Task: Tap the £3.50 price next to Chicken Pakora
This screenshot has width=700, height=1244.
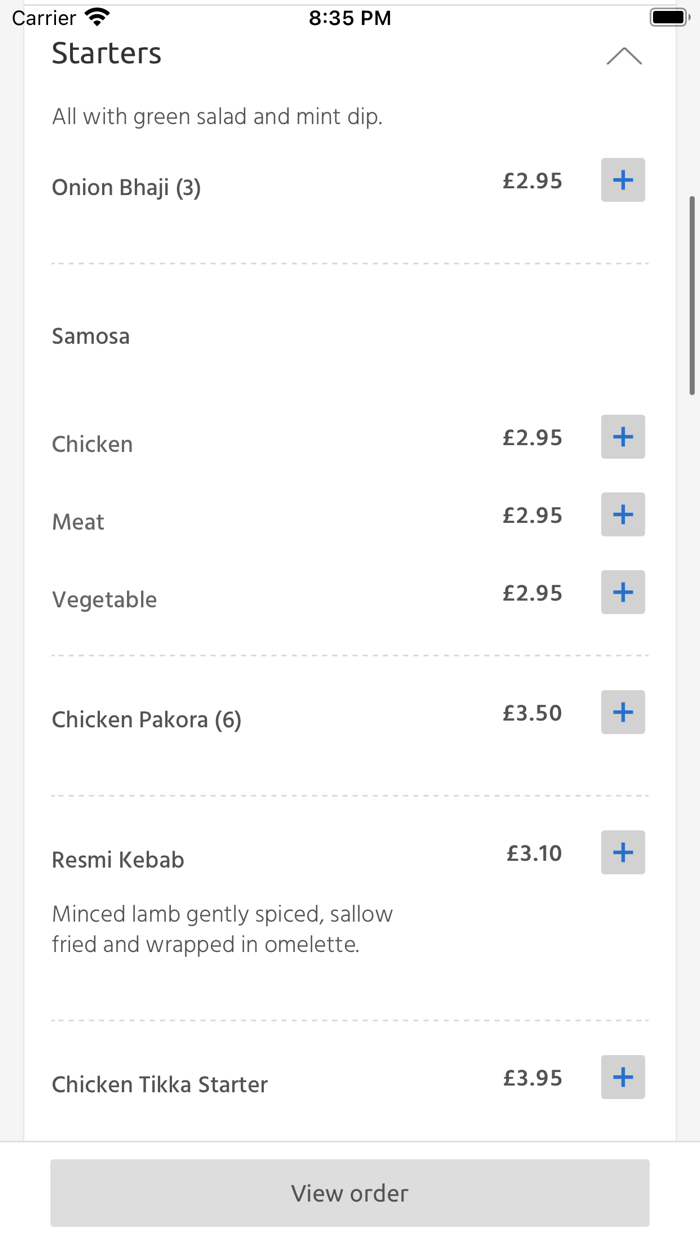Action: 533,712
